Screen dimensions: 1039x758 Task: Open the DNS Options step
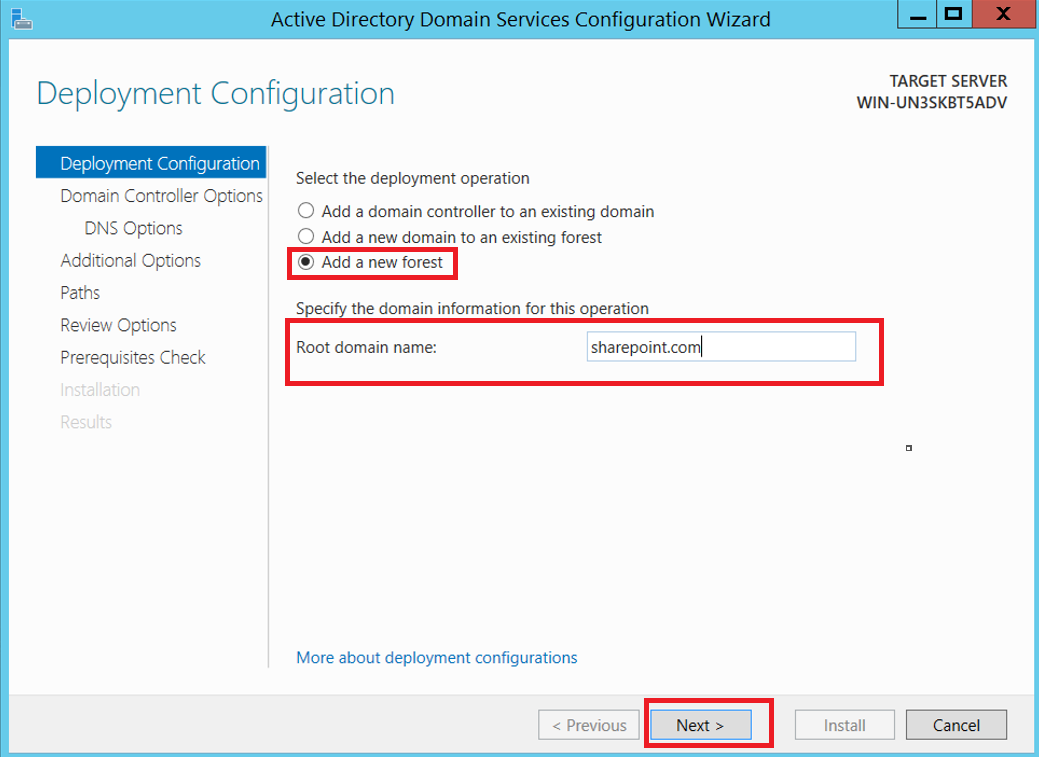tap(133, 228)
